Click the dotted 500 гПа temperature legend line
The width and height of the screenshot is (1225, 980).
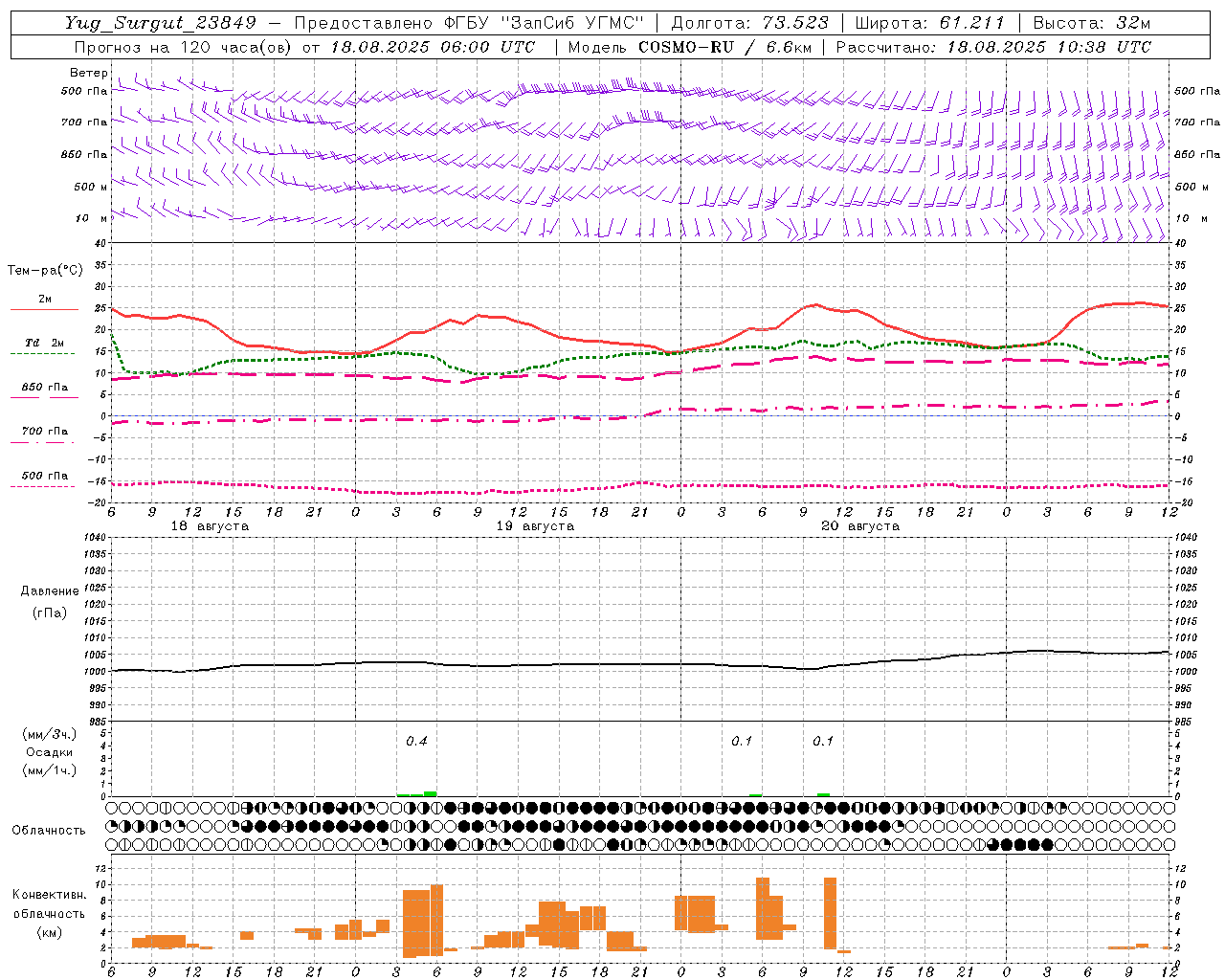pyautogui.click(x=42, y=486)
